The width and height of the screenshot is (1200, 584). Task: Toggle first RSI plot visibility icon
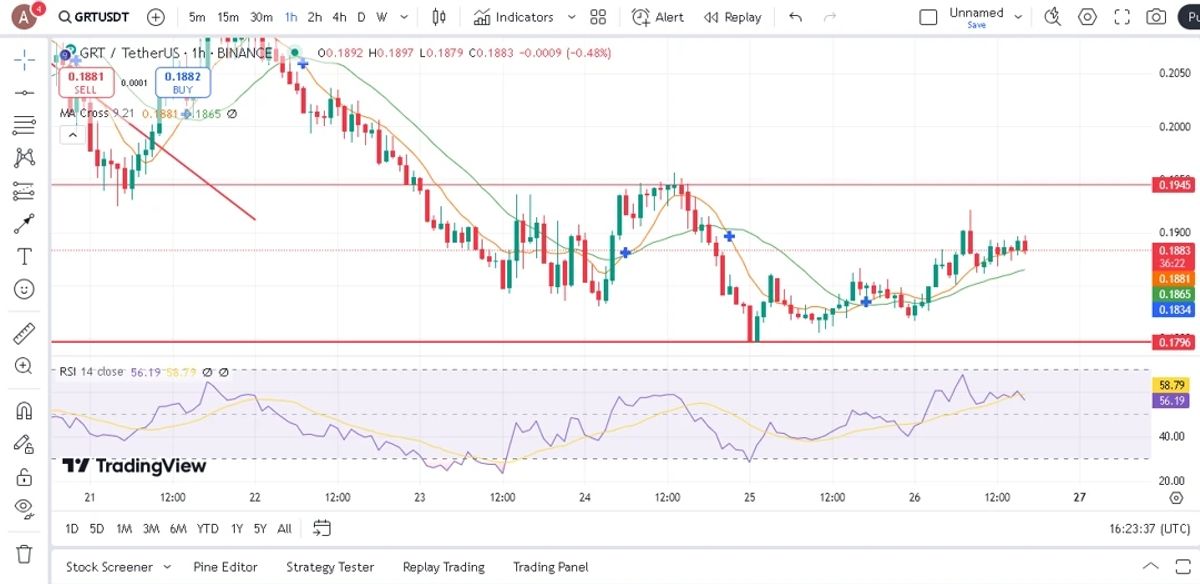pos(207,372)
